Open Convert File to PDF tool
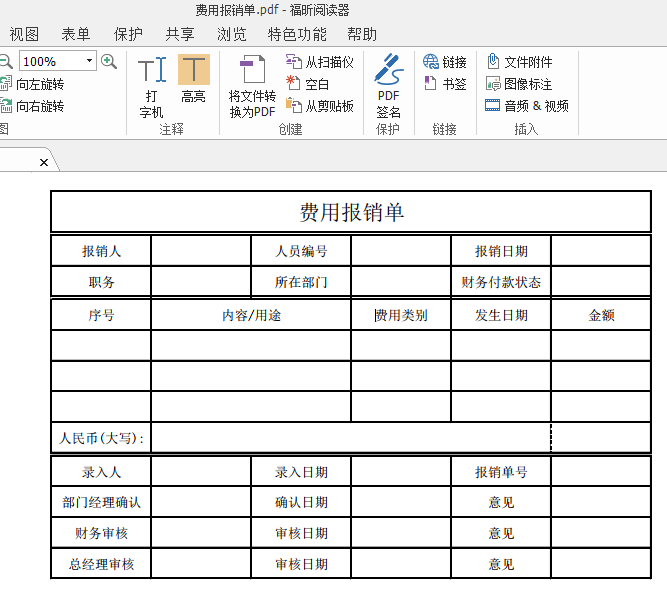This screenshot has height=589, width=667. click(252, 86)
